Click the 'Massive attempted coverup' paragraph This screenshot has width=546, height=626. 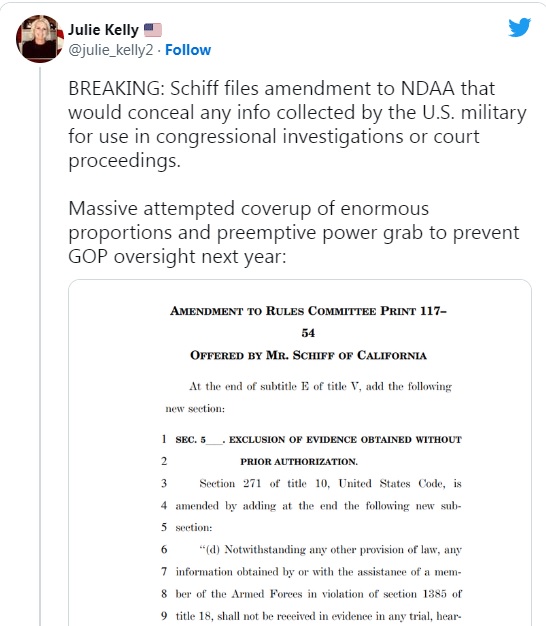[294, 232]
